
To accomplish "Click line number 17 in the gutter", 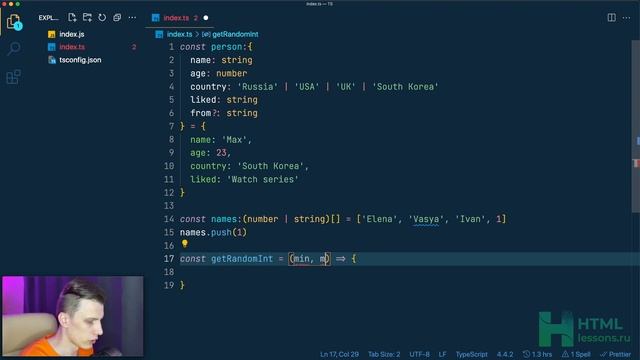I will tap(169, 259).
